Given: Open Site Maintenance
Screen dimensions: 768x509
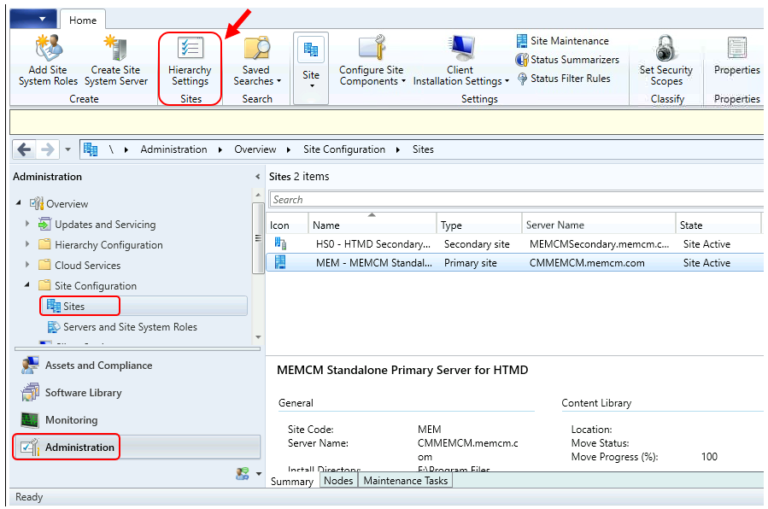Looking at the screenshot, I should pyautogui.click(x=562, y=41).
